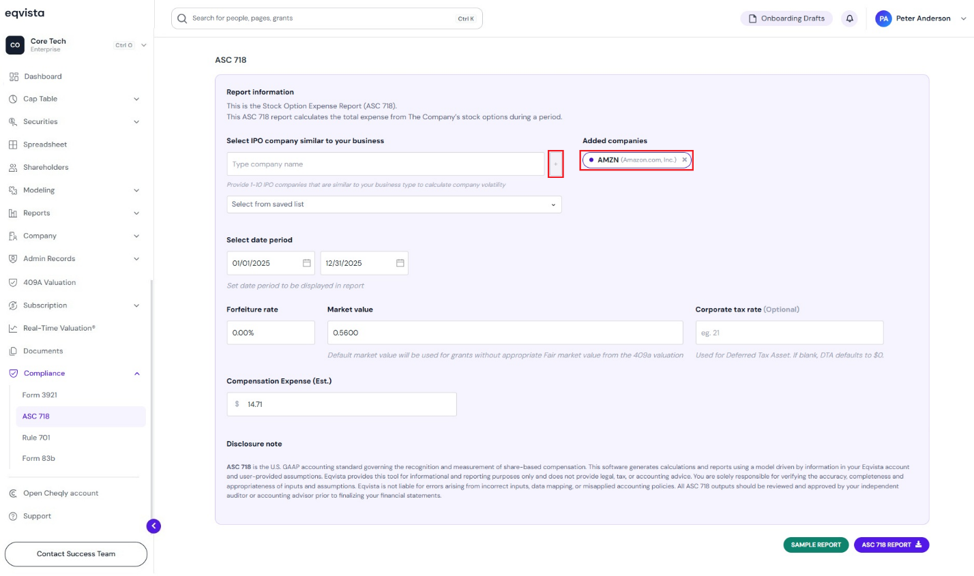Screen dimensions: 974x576
Task: Open the Peter Anderson account dropdown
Action: [x=963, y=19]
